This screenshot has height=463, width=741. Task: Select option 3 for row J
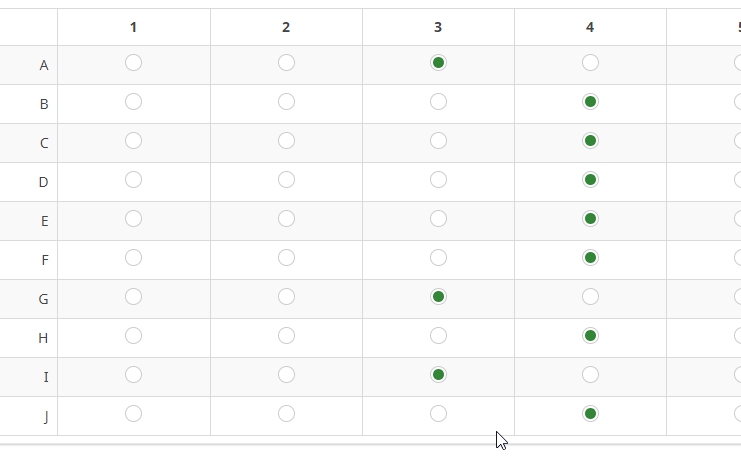click(438, 414)
